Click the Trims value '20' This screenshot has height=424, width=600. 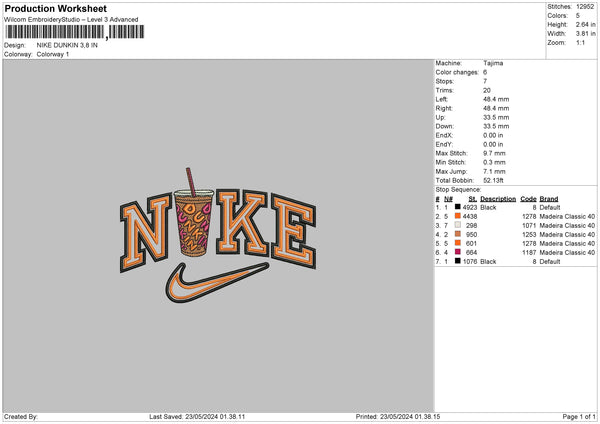click(x=487, y=90)
